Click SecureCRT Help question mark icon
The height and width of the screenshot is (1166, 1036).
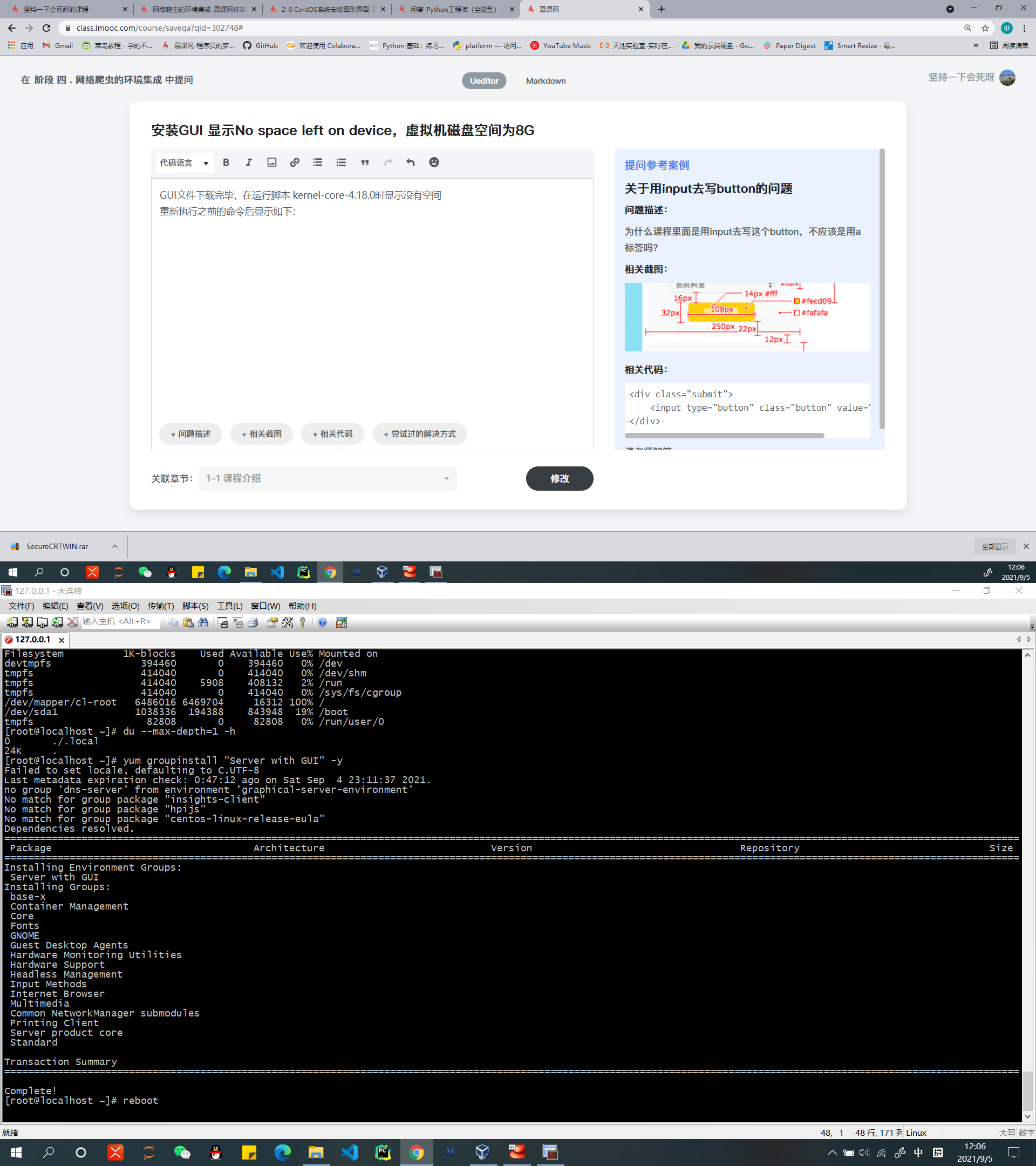coord(322,622)
